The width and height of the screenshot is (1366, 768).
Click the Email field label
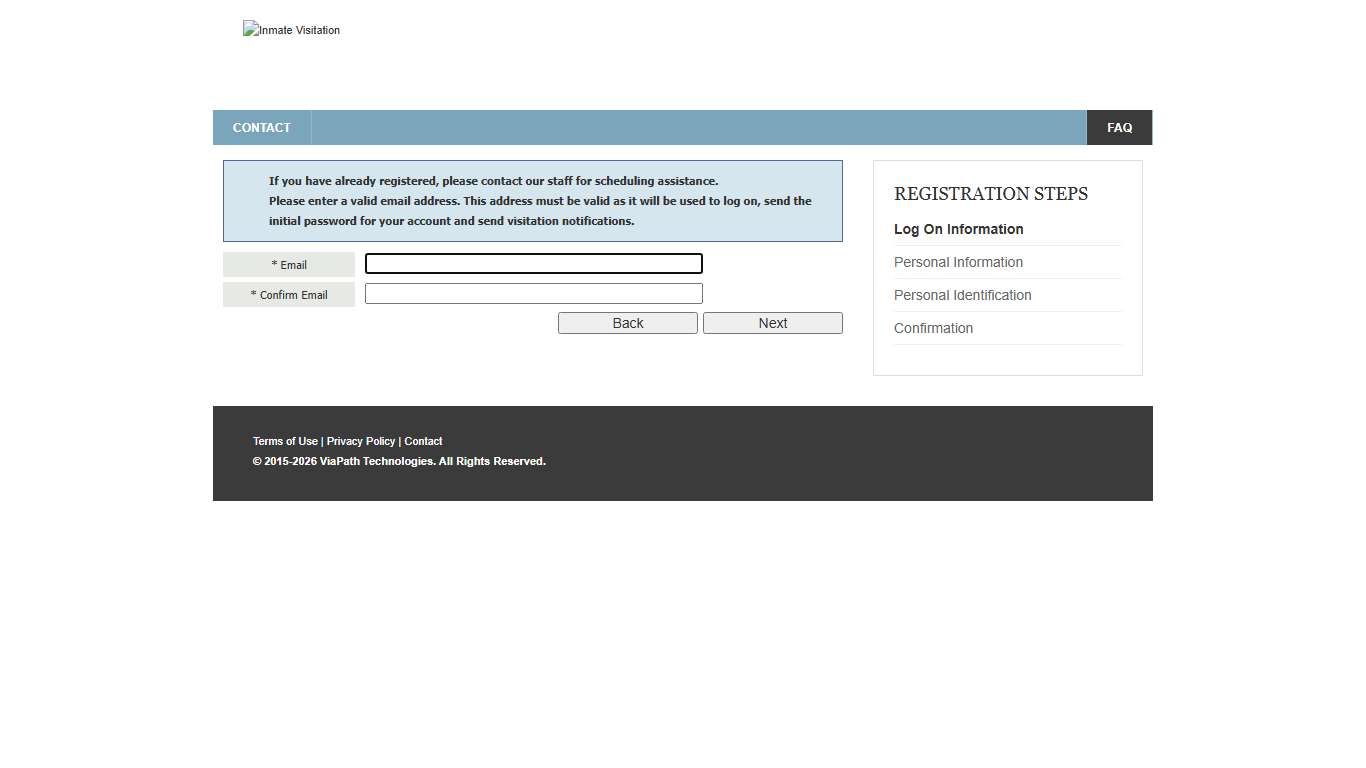(288, 264)
